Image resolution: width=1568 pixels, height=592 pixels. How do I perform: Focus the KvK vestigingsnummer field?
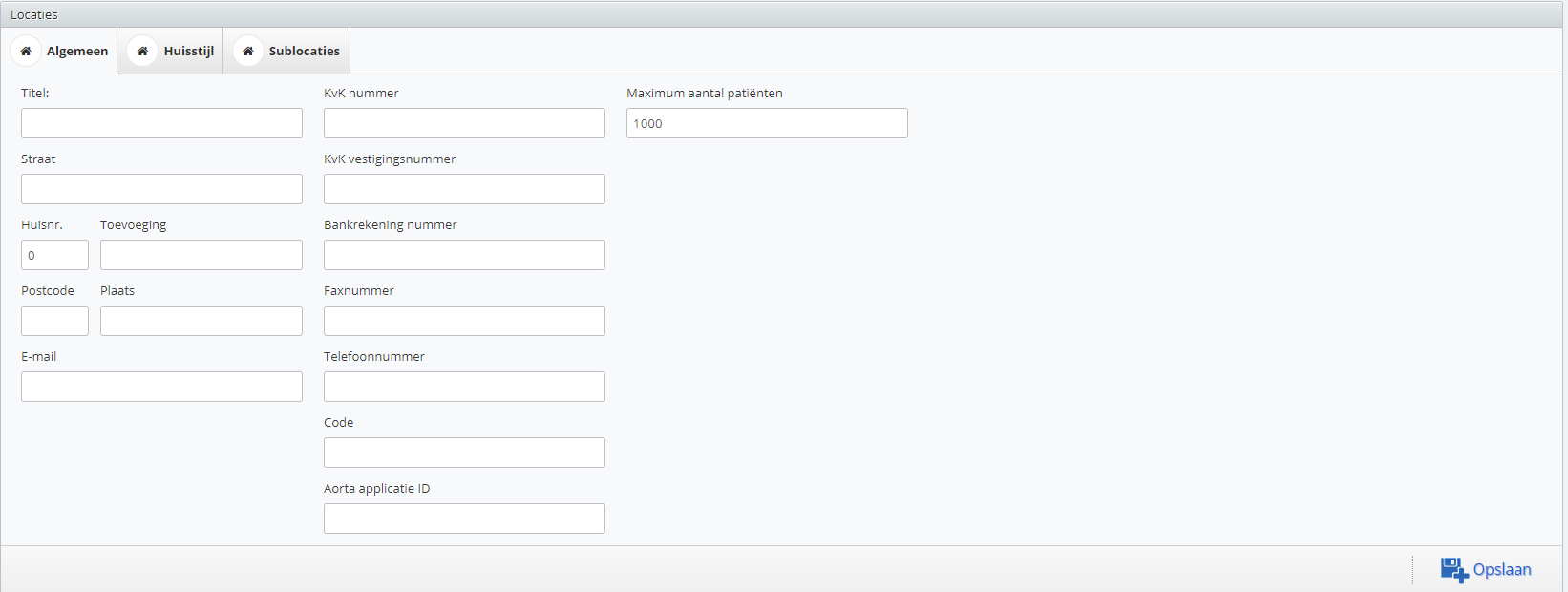point(464,189)
